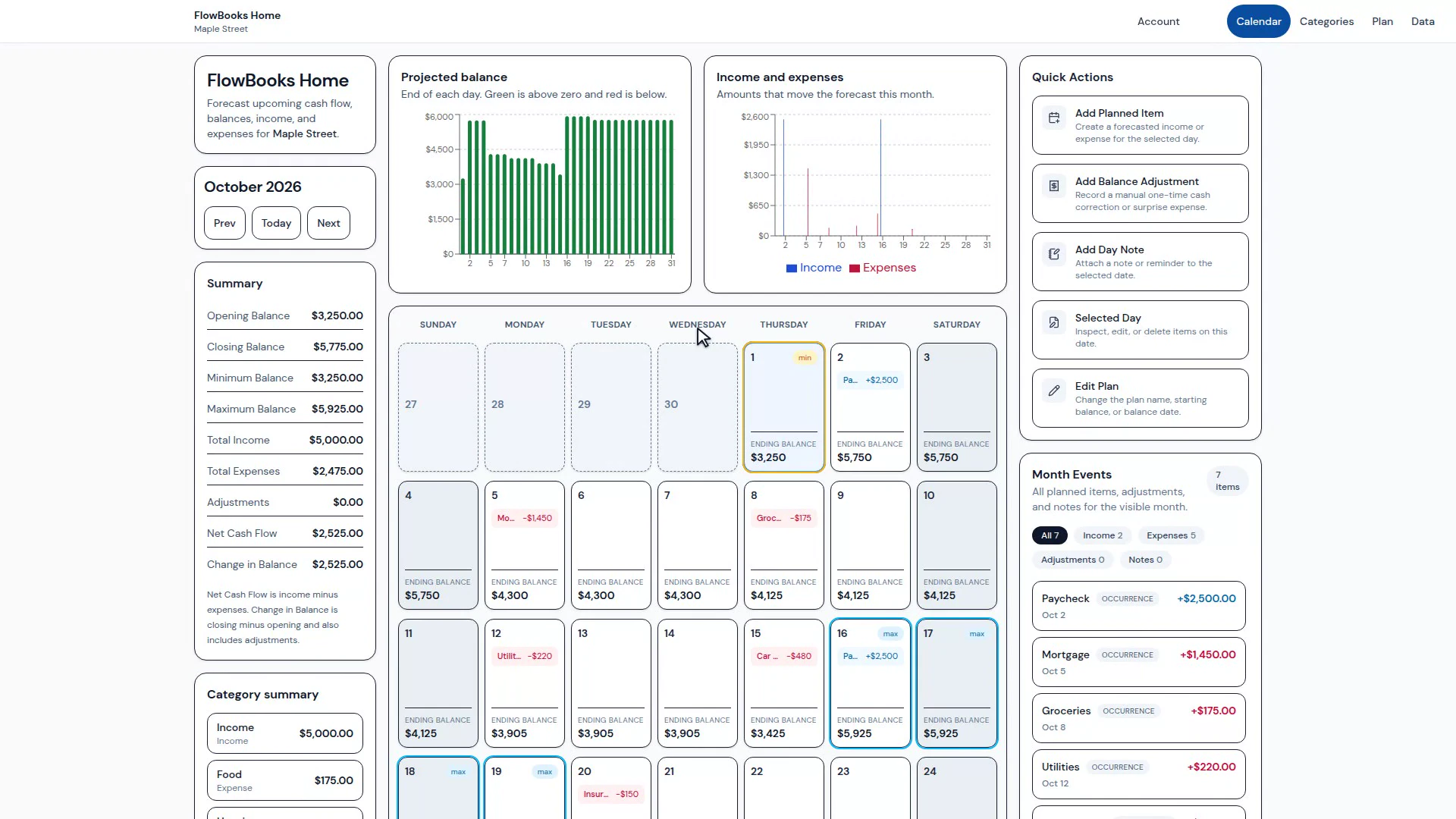Select October 16 day cell
The width and height of the screenshot is (1456, 819).
click(x=871, y=683)
